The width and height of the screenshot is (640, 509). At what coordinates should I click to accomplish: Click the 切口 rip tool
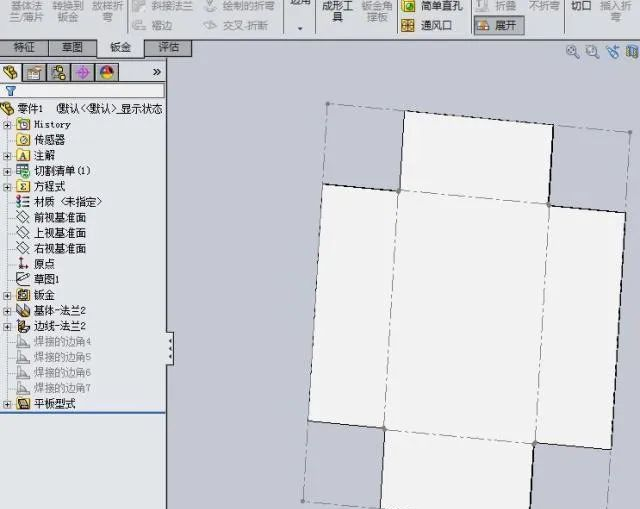click(581, 6)
